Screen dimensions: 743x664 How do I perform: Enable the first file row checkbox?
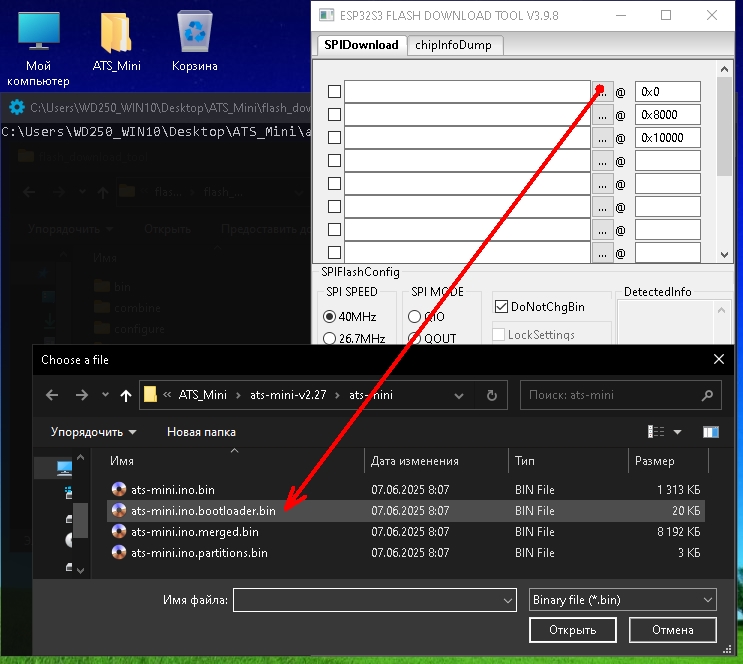[334, 92]
